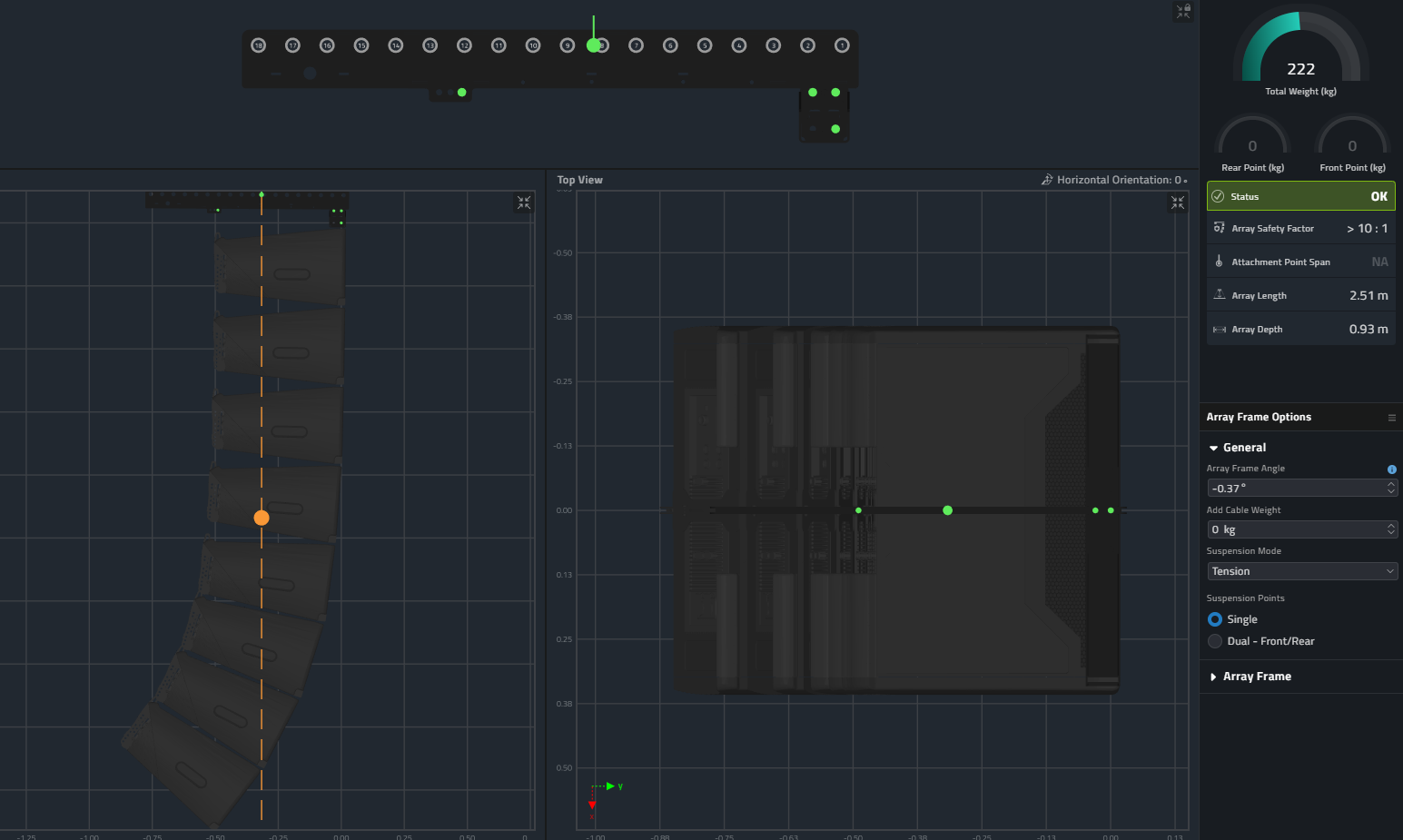Click the collapse icon in the side view panel
This screenshot has width=1403, height=840.
tap(524, 203)
